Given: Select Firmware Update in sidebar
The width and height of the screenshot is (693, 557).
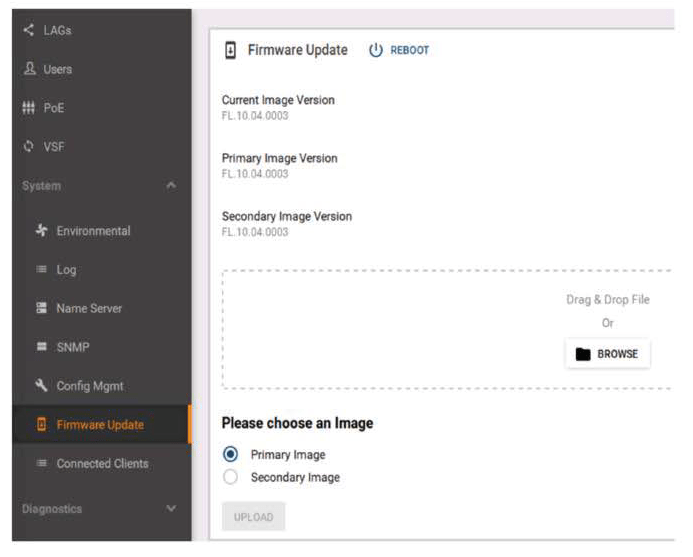Looking at the screenshot, I should [x=99, y=425].
